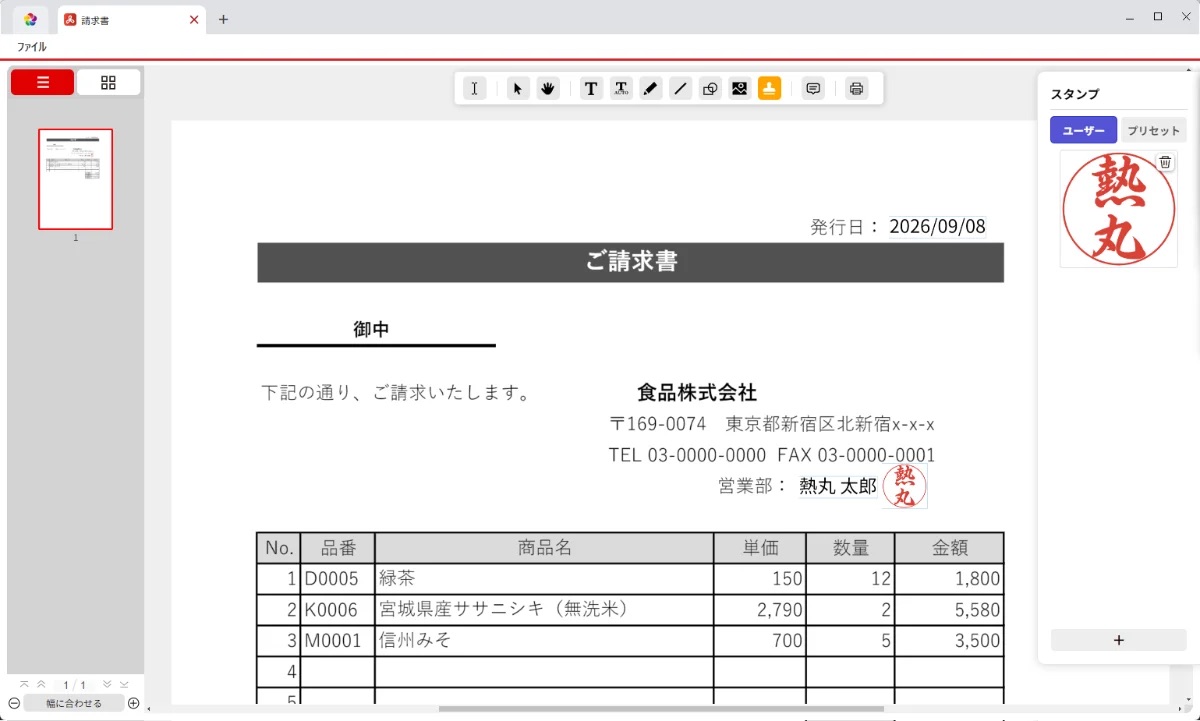Click the 熱丸 太郎 name field

[838, 486]
